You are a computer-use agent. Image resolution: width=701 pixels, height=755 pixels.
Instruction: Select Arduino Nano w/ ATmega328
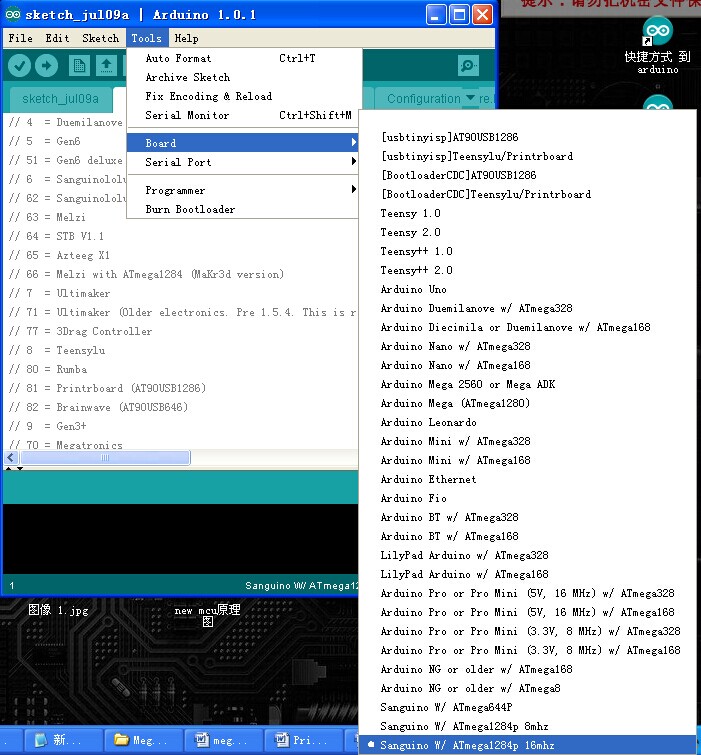click(528, 346)
